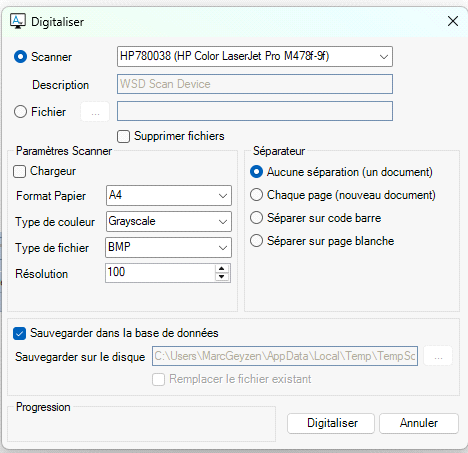The image size is (468, 453).
Task: Select Séparer sur code barre
Action: click(256, 218)
